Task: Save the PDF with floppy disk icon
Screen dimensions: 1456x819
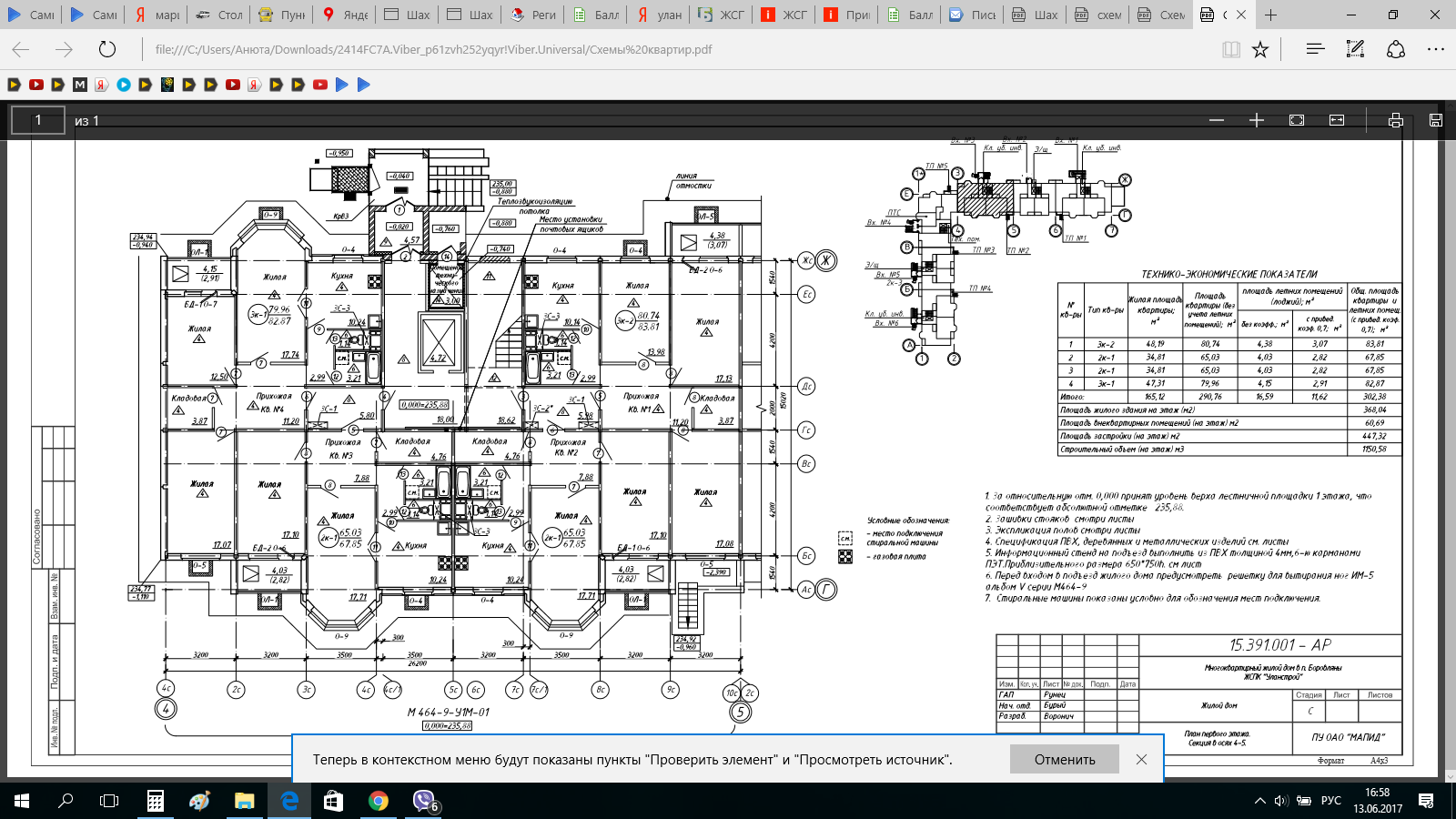Action: 1436,120
